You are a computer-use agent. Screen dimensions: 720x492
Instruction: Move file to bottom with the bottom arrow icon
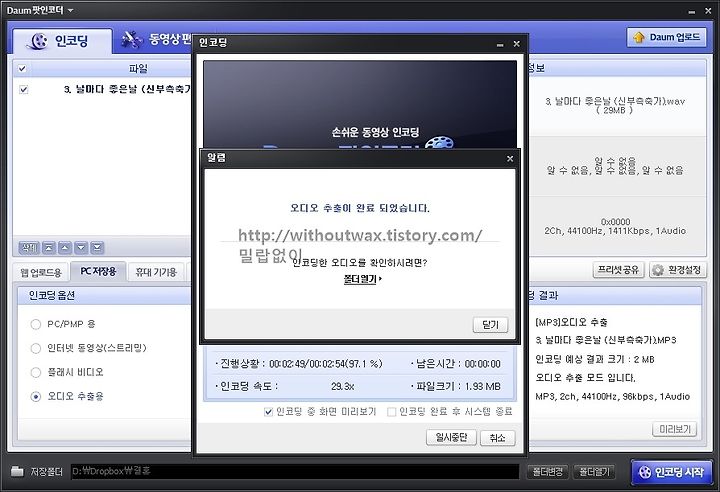click(97, 248)
